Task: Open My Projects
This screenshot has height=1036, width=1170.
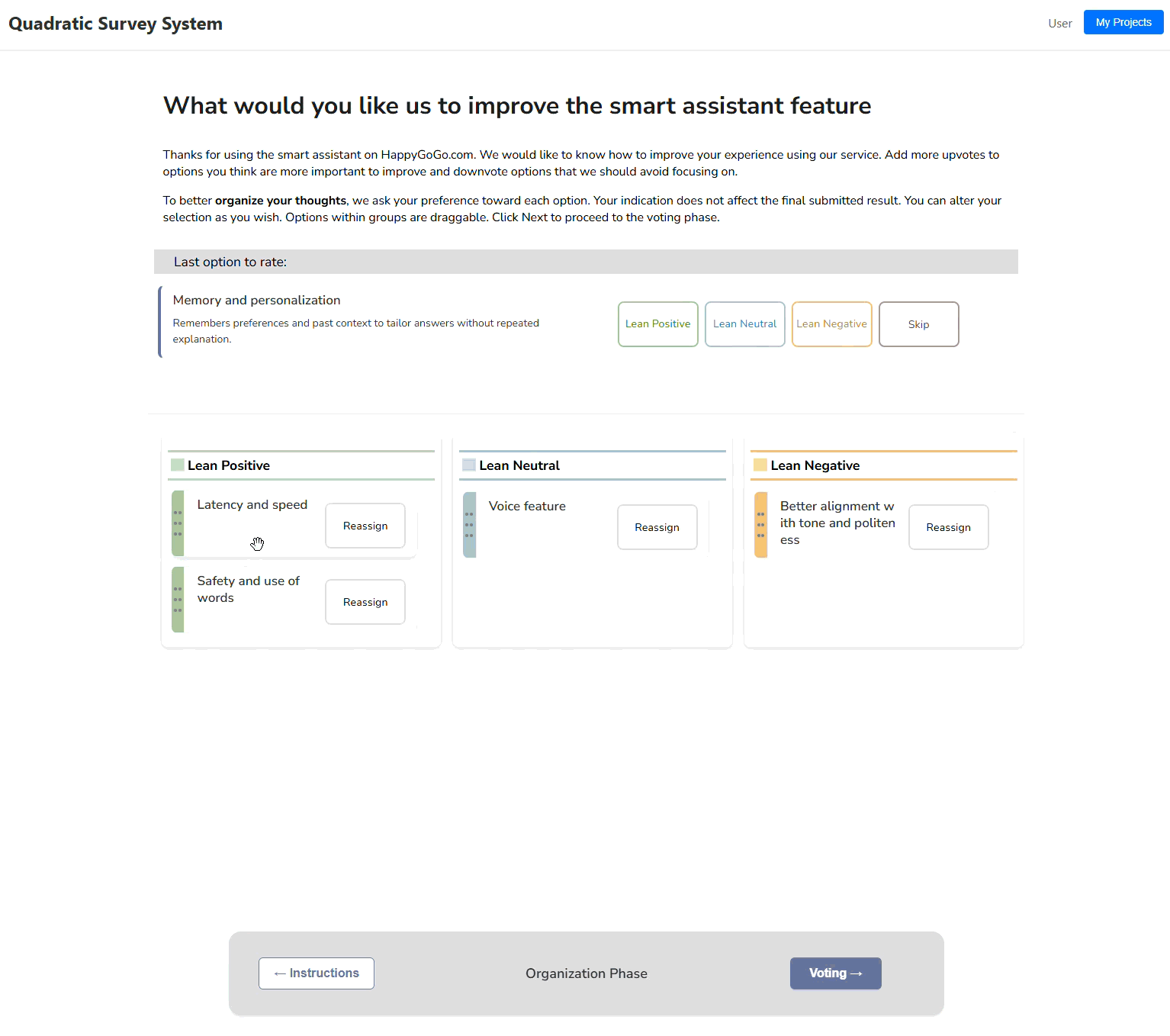Action: (1123, 23)
